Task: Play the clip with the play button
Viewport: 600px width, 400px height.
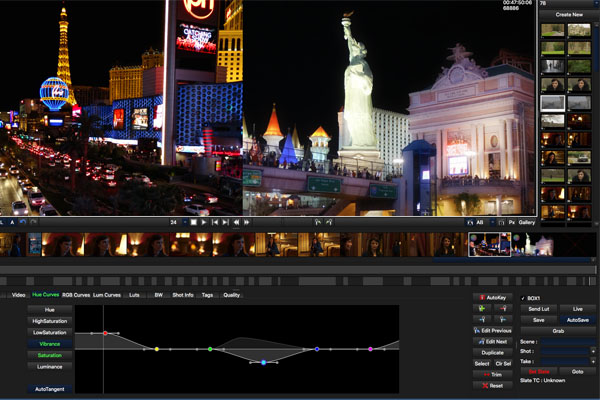Action: click(204, 222)
